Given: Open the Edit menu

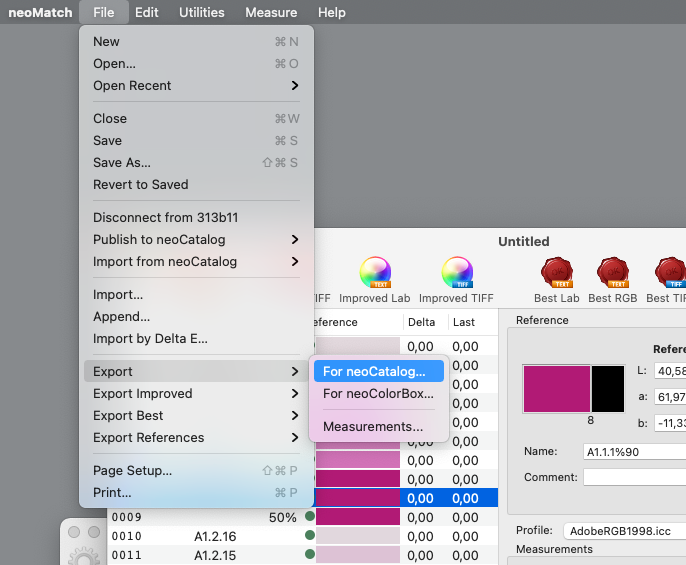Looking at the screenshot, I should [x=147, y=12].
